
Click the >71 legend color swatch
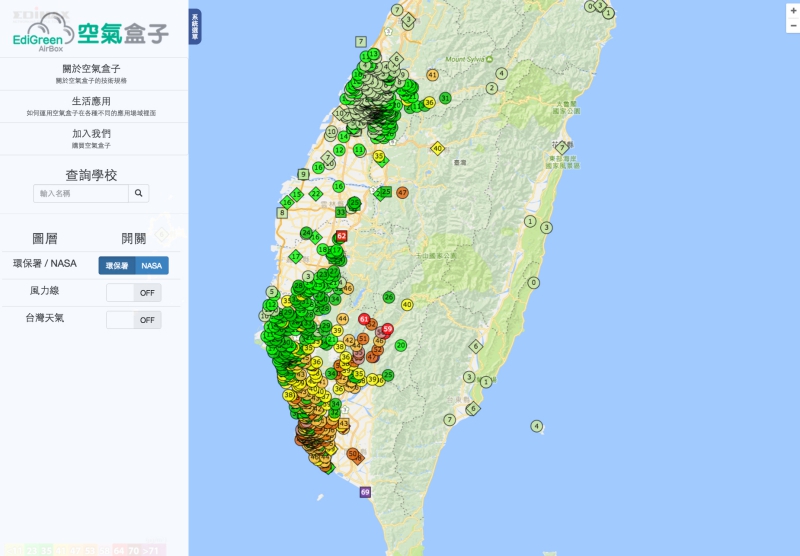click(x=154, y=551)
